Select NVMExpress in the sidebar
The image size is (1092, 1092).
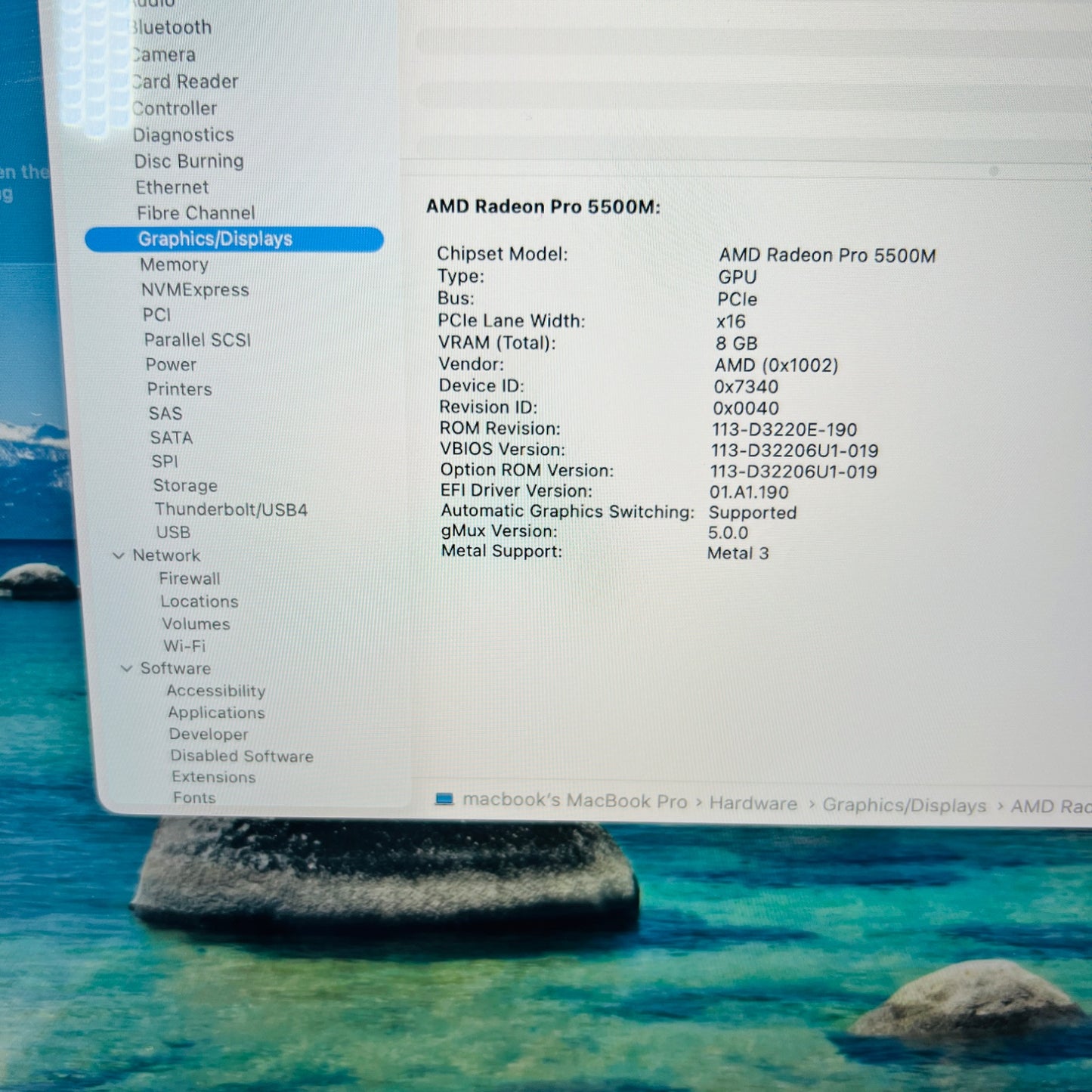coord(195,290)
